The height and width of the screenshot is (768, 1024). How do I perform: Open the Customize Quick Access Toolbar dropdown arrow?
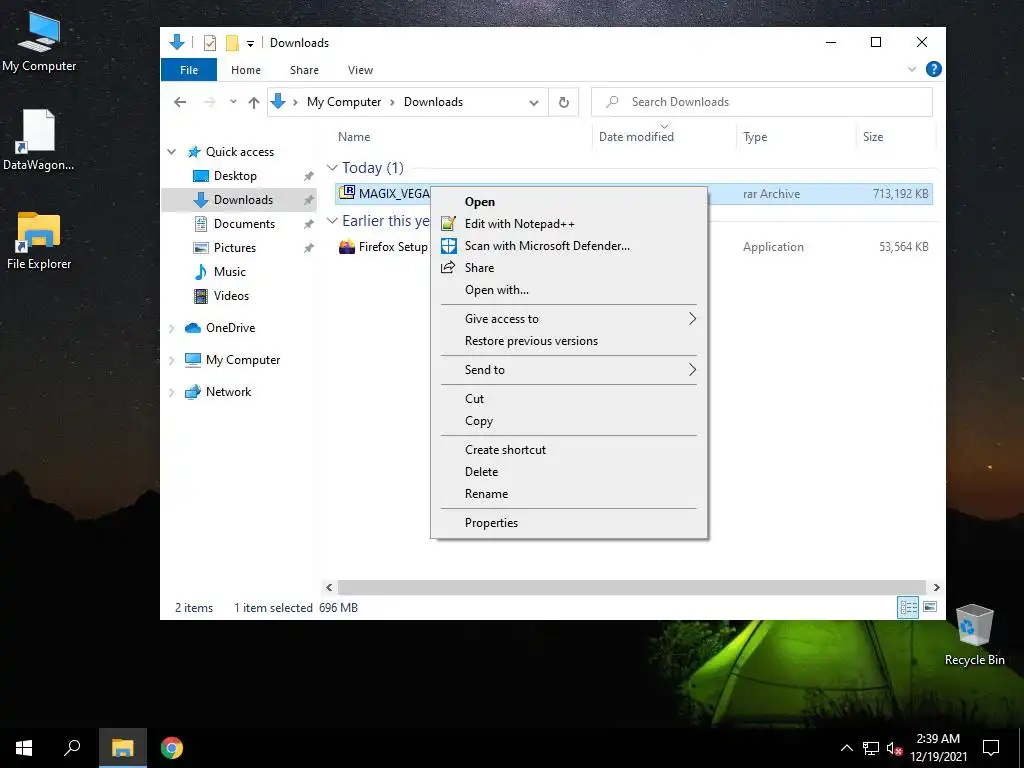(x=250, y=44)
